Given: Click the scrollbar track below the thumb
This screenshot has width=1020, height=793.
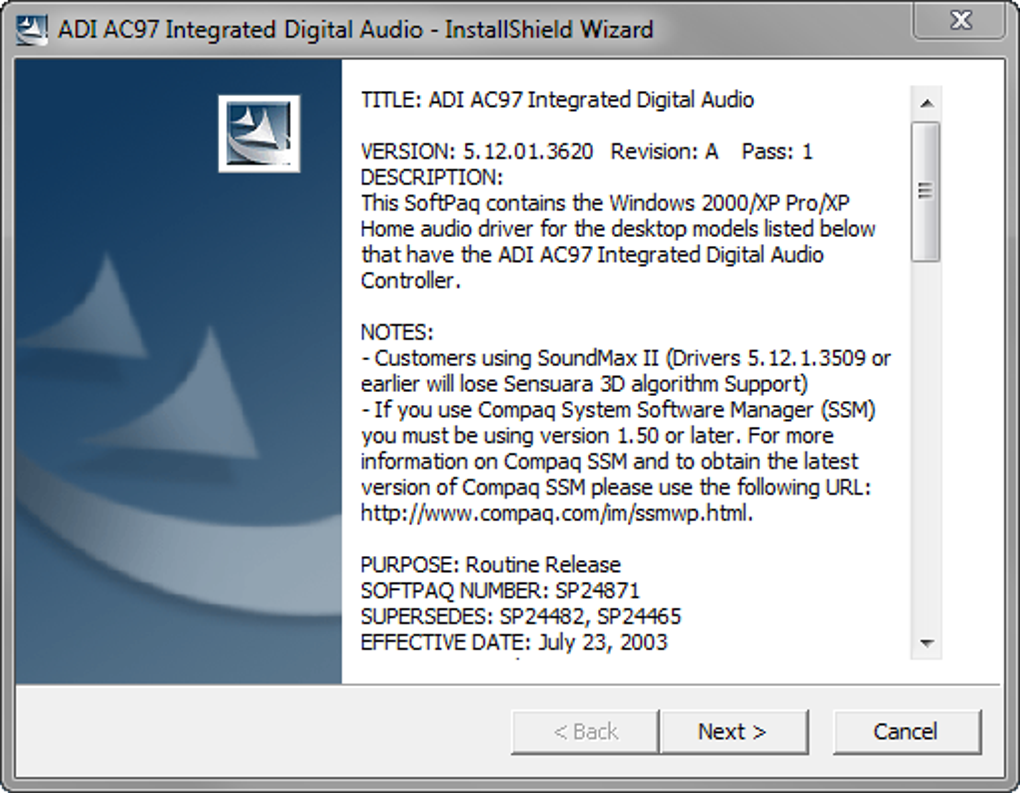Looking at the screenshot, I should pyautogui.click(x=926, y=445).
